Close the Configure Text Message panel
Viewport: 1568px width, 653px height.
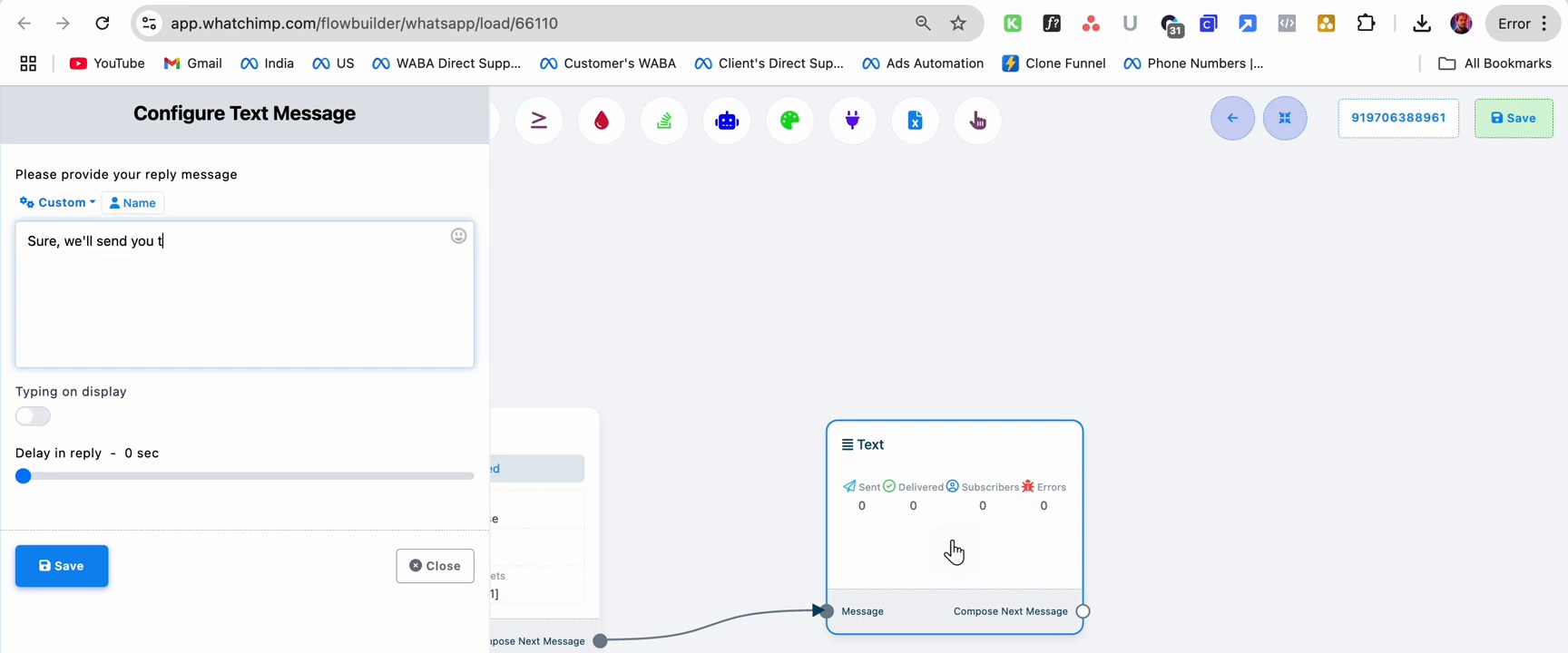click(436, 566)
